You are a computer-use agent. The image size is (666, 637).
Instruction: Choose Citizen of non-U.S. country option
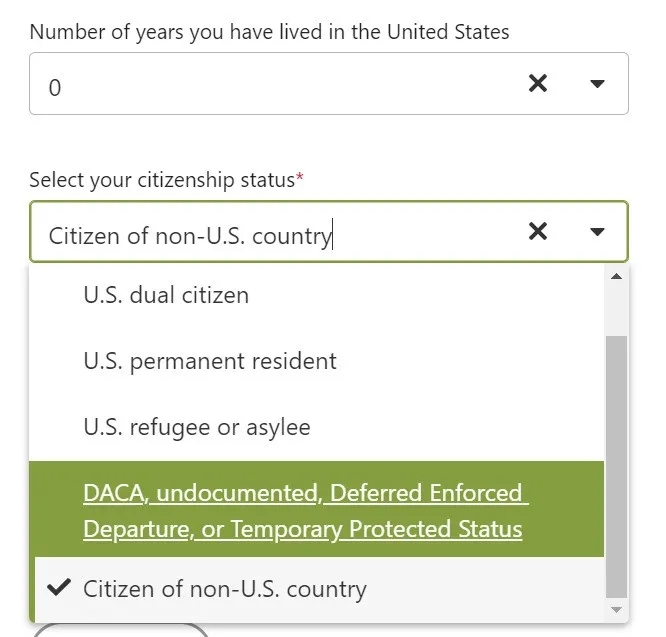coord(225,589)
